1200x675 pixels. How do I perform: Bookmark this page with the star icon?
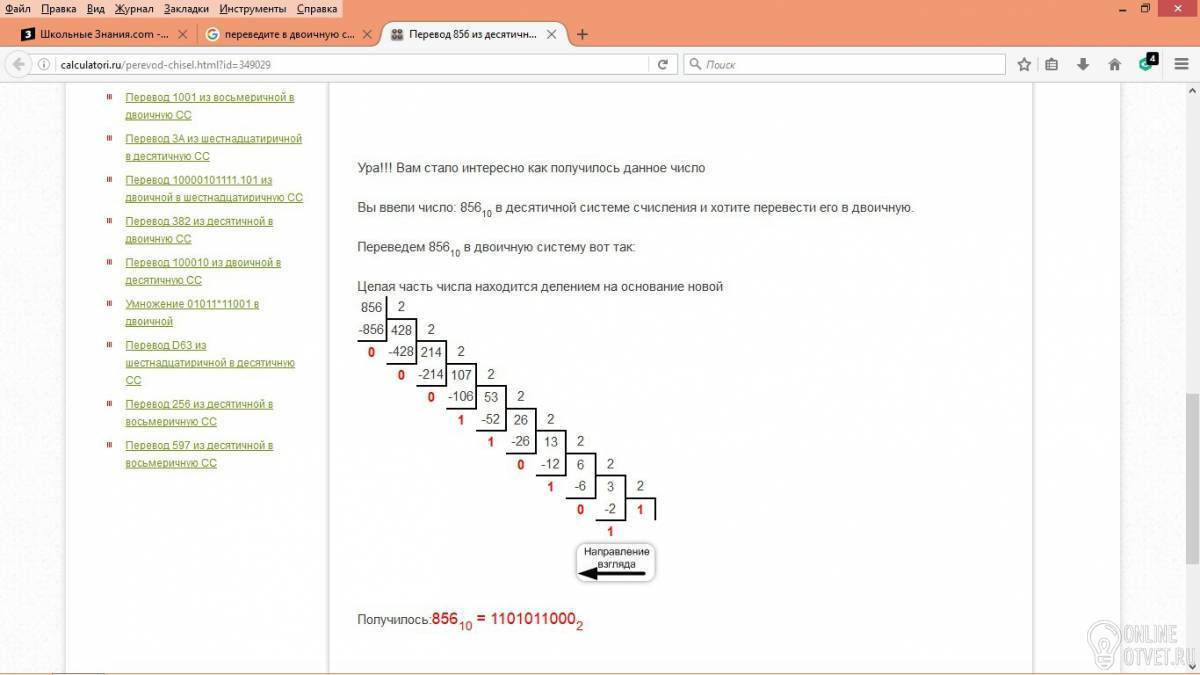(x=1024, y=64)
